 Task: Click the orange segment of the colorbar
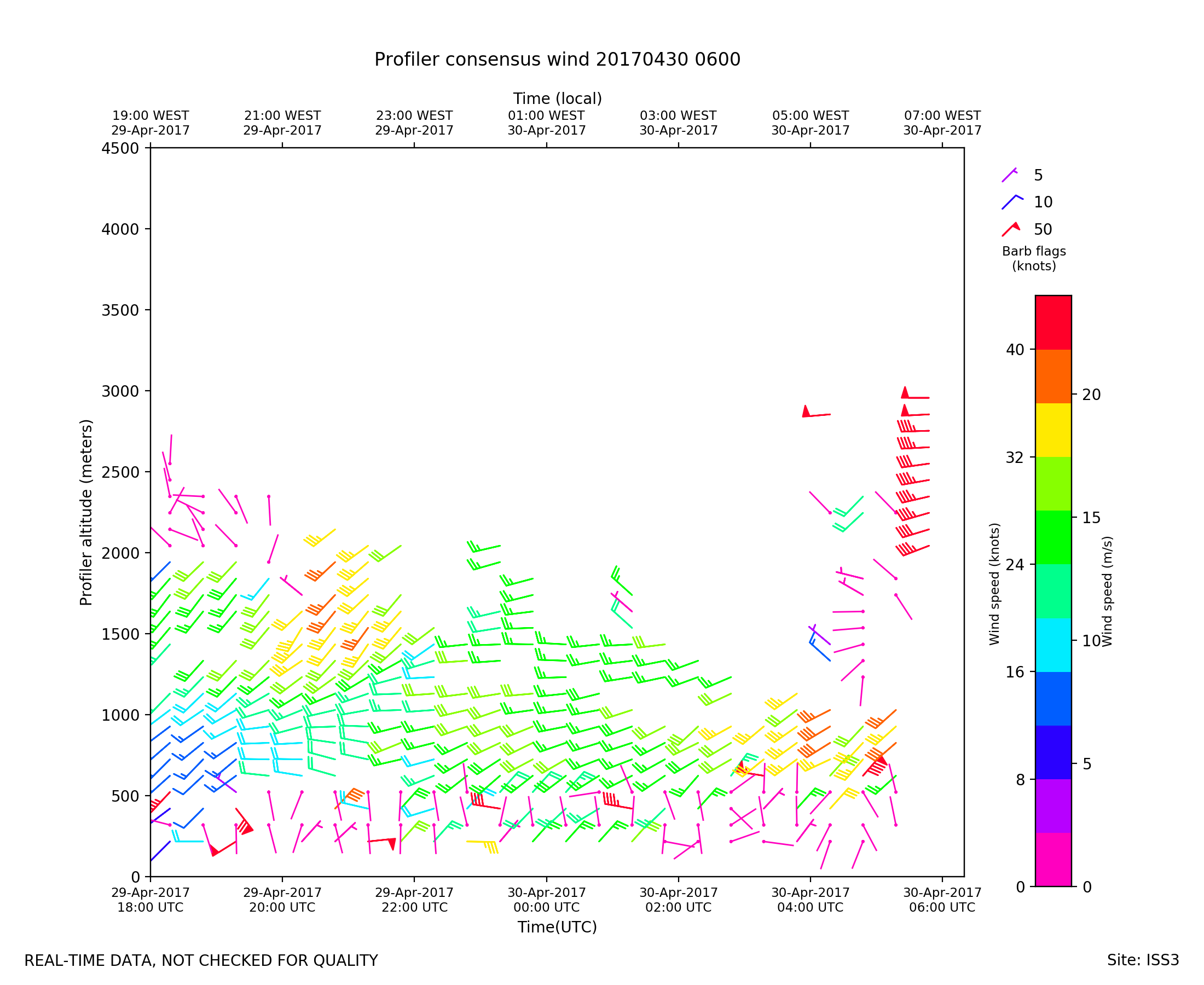click(1053, 376)
